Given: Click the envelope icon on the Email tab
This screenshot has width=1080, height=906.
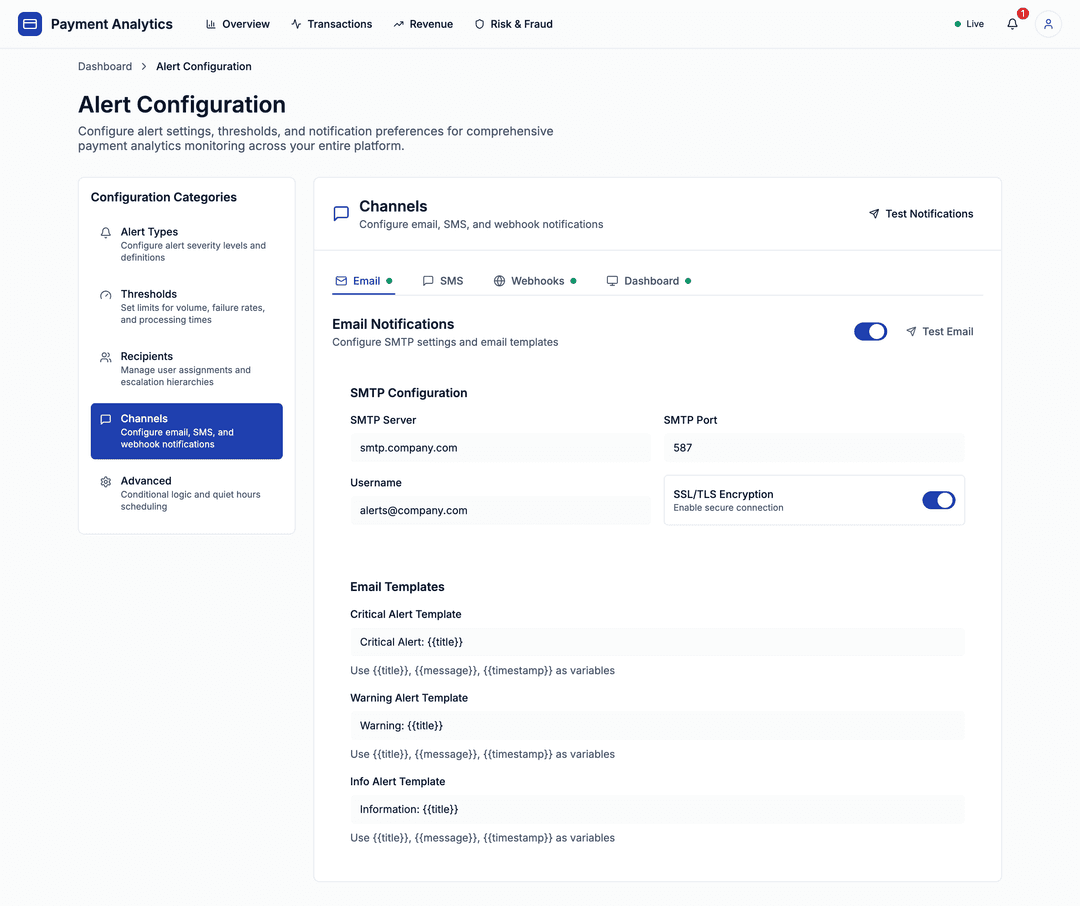Looking at the screenshot, I should (339, 281).
